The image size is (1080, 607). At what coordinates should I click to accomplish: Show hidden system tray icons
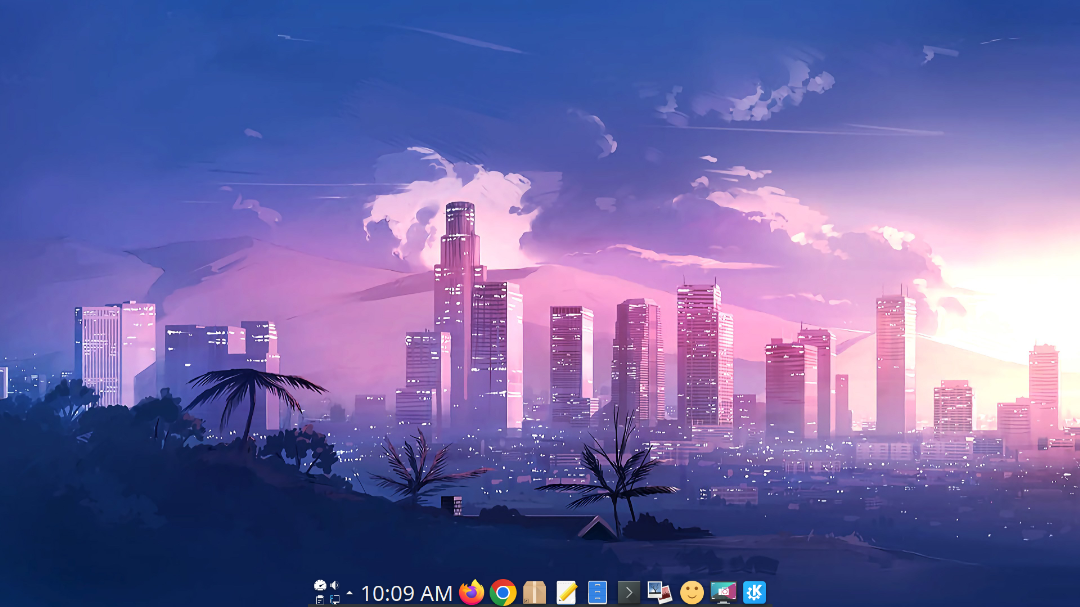(x=350, y=593)
